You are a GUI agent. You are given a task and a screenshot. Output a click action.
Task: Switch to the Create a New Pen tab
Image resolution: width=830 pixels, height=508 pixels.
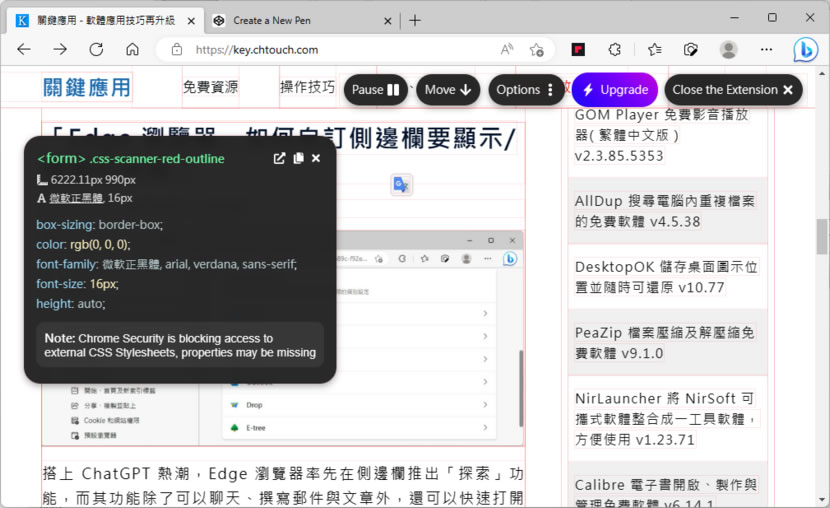tap(302, 21)
